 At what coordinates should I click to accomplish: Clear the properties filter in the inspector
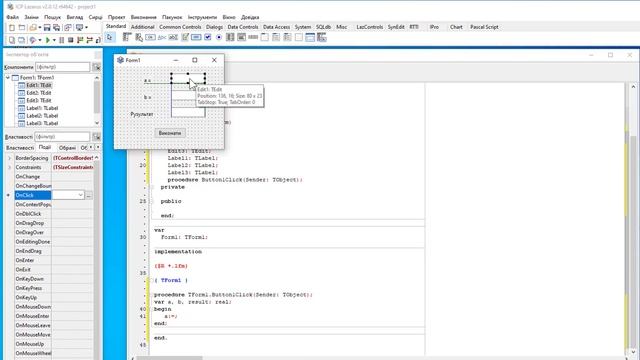coord(97,137)
